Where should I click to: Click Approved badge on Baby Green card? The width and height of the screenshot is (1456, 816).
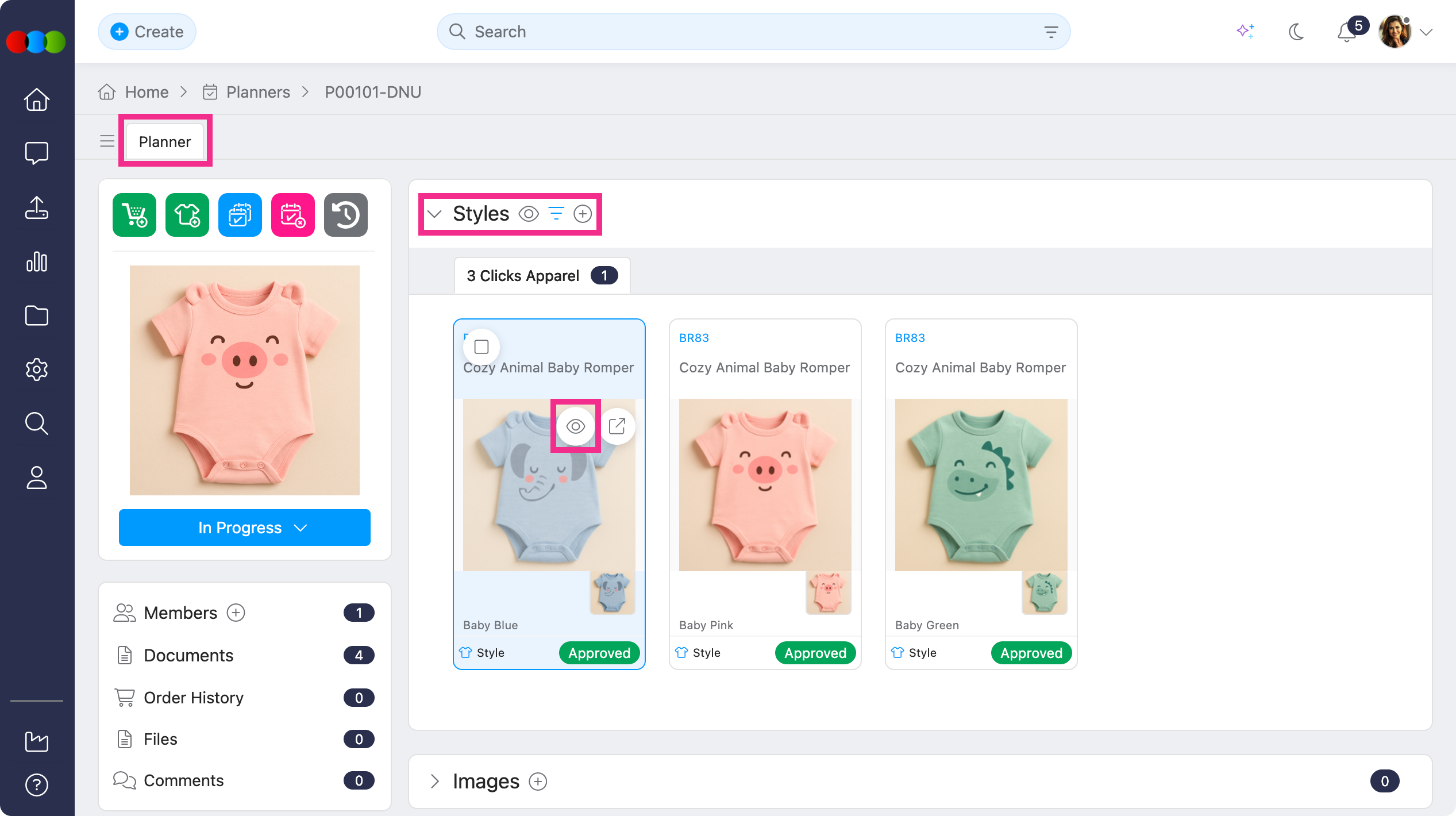click(1031, 653)
